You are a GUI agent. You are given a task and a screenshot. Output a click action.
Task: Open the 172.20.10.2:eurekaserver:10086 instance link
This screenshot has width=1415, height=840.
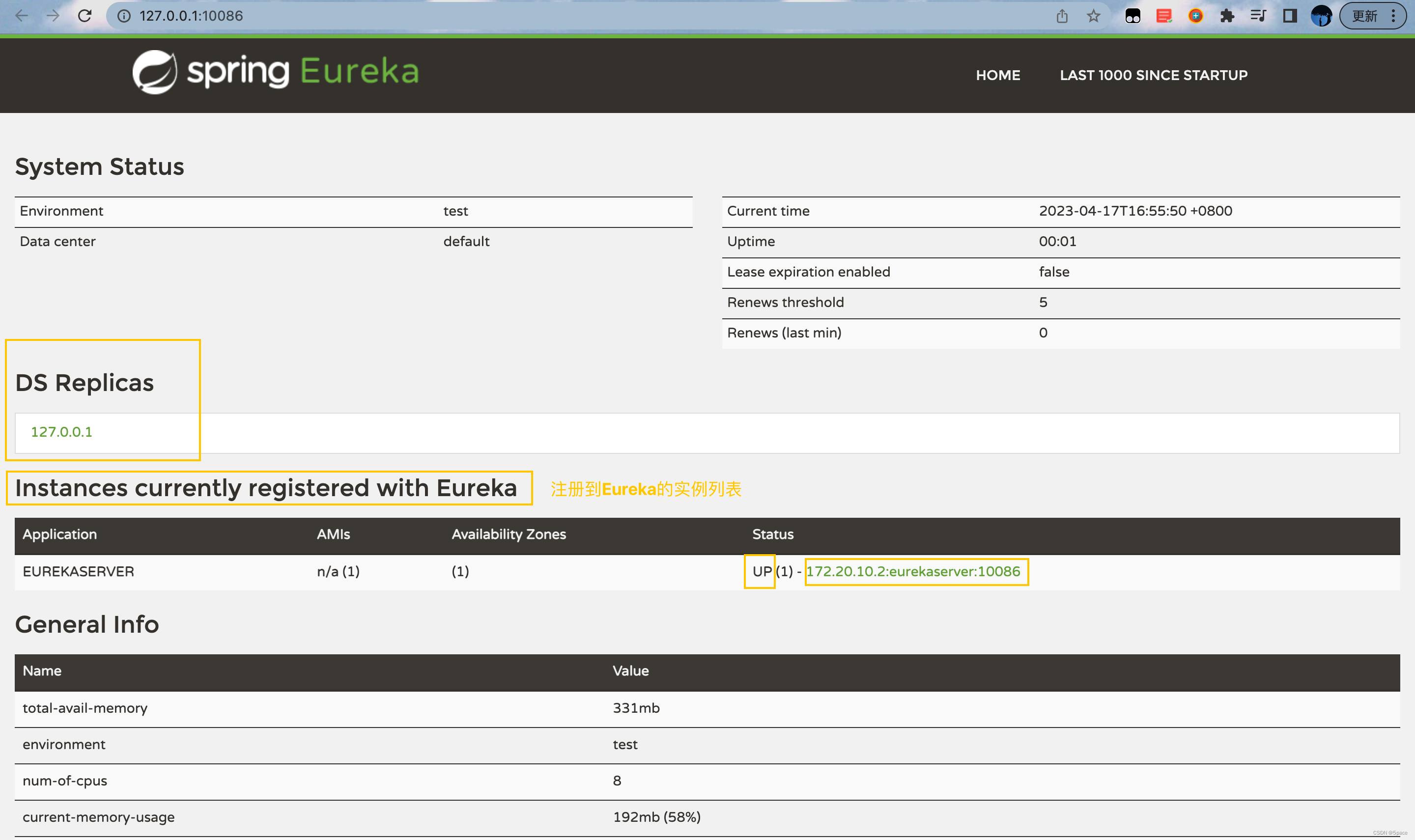click(x=913, y=571)
